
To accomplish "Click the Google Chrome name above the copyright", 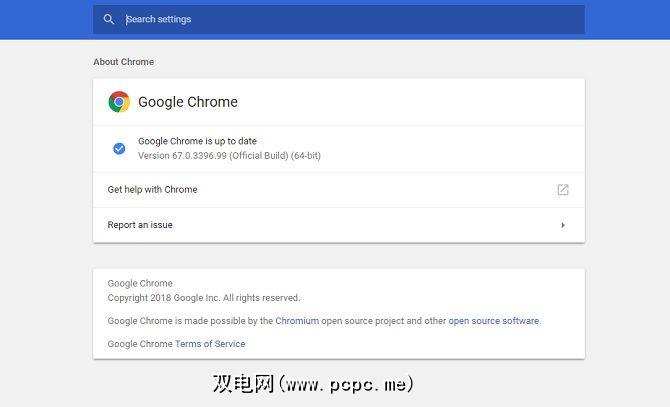I will point(140,284).
